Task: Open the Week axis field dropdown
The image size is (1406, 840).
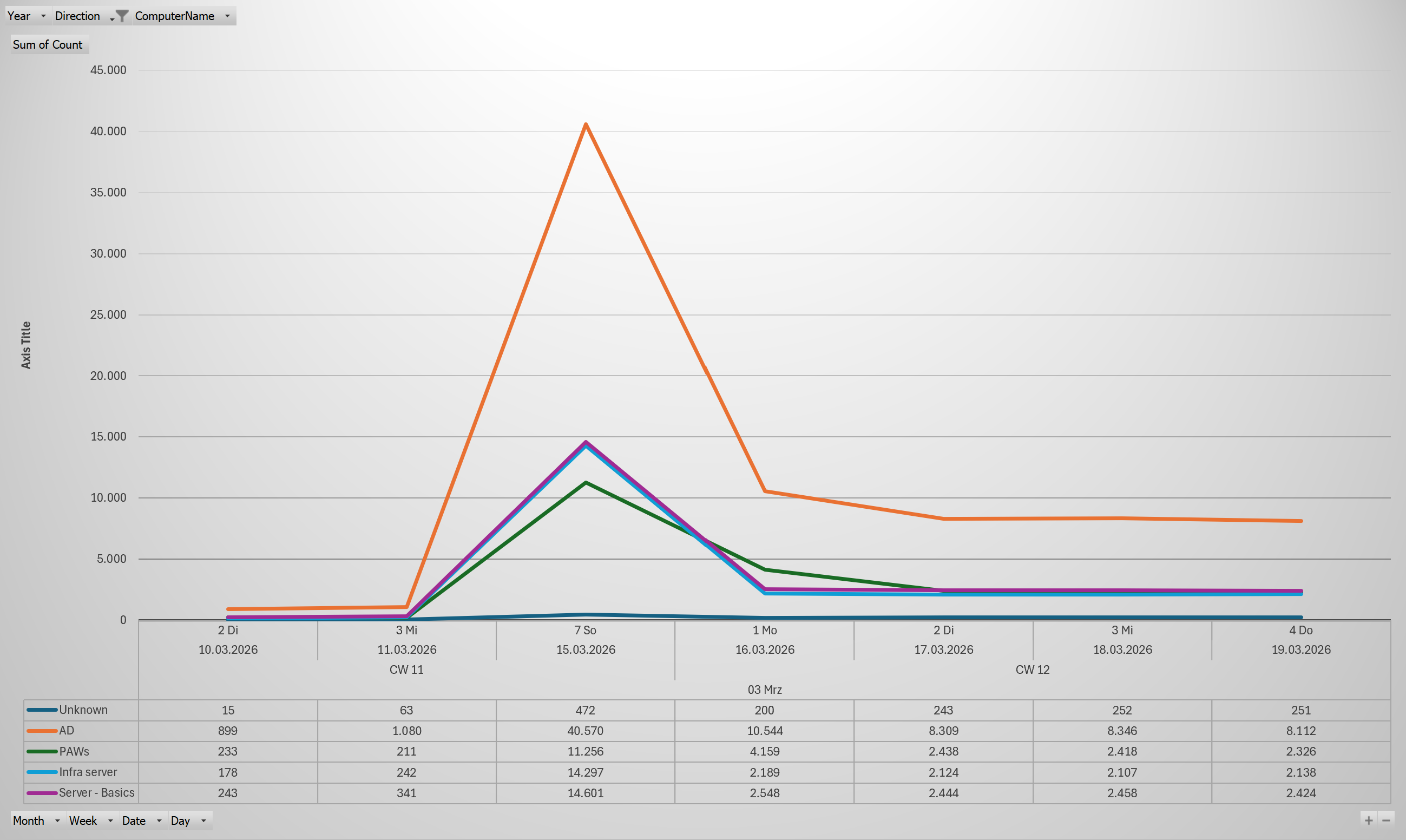Action: pyautogui.click(x=110, y=820)
